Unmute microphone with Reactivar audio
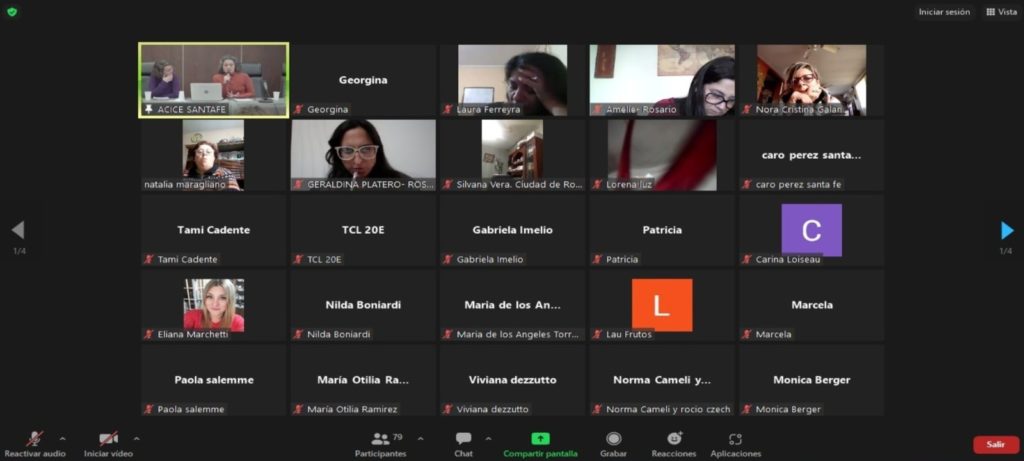Image resolution: width=1024 pixels, height=461 pixels. 34,443
